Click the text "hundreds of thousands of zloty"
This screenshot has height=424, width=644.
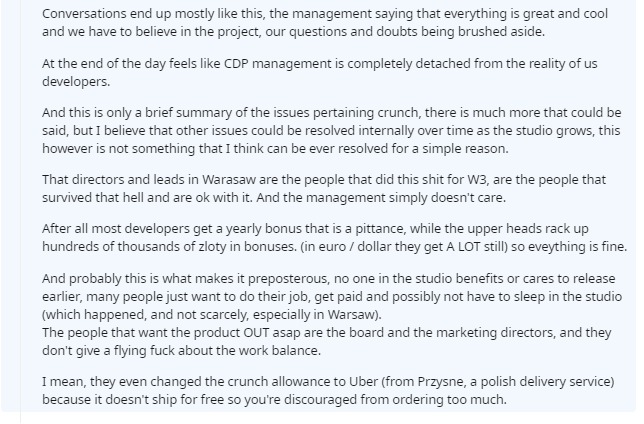[x=141, y=245]
